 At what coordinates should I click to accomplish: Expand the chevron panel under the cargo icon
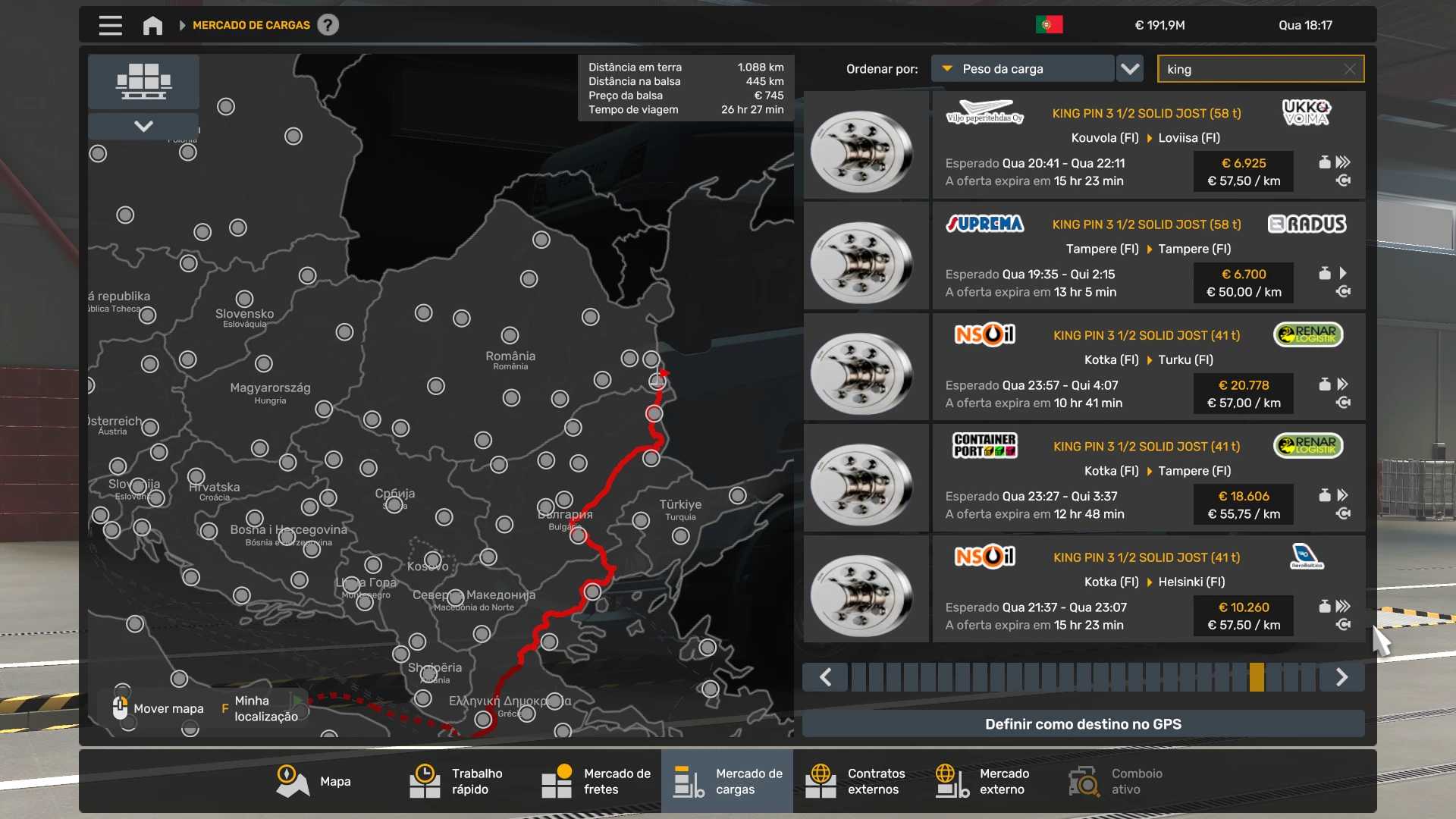(x=143, y=126)
